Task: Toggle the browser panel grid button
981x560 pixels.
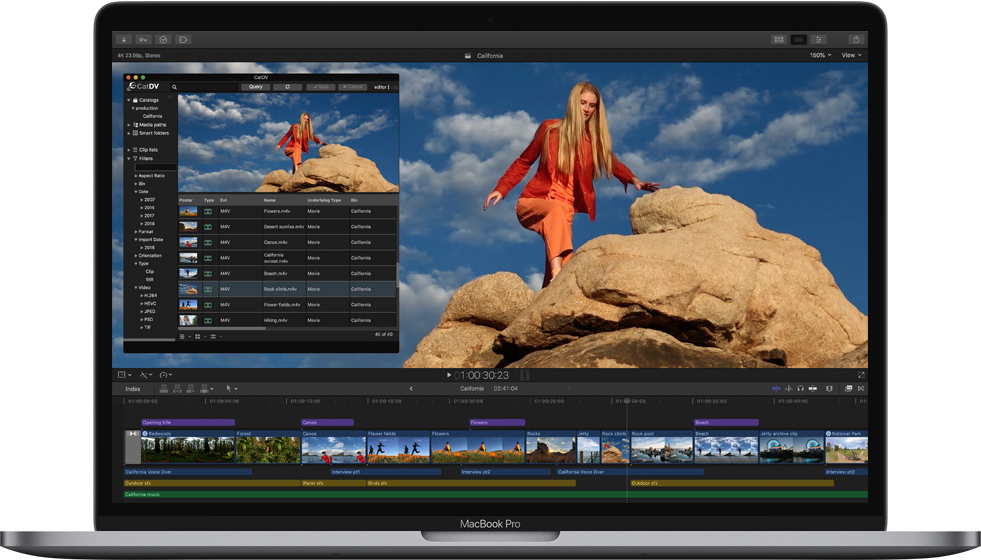Action: 779,39
